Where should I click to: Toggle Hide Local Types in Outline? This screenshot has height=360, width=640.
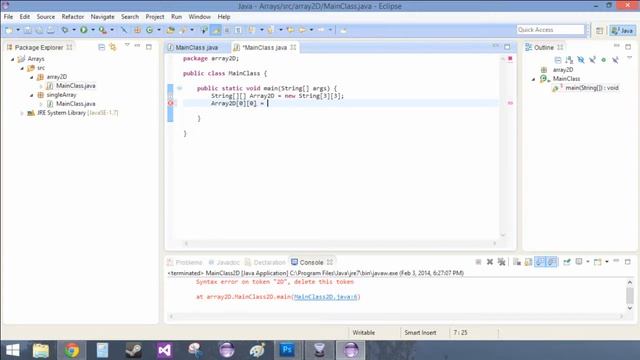(x=615, y=60)
